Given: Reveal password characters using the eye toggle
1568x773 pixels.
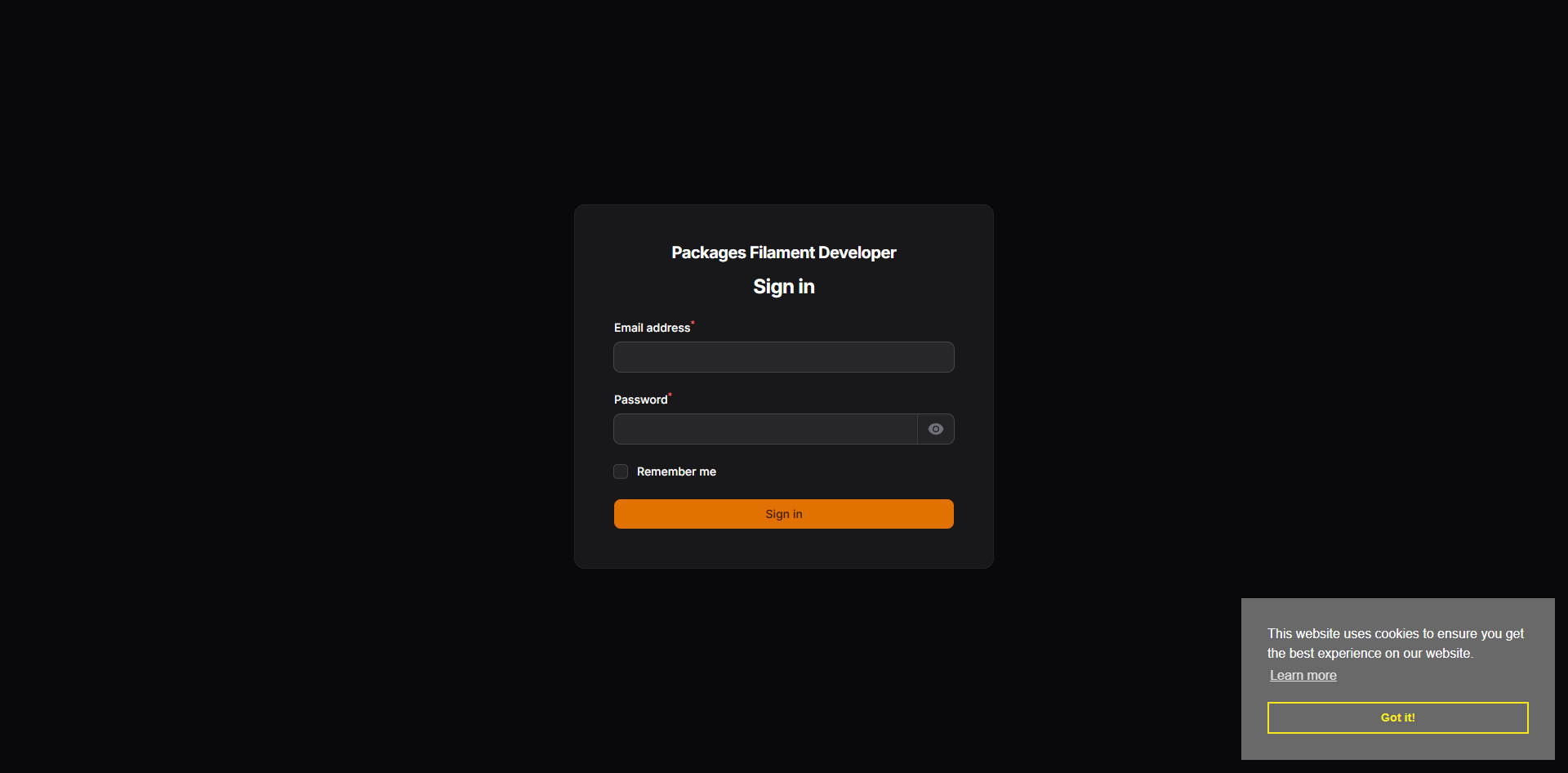Looking at the screenshot, I should 936,429.
